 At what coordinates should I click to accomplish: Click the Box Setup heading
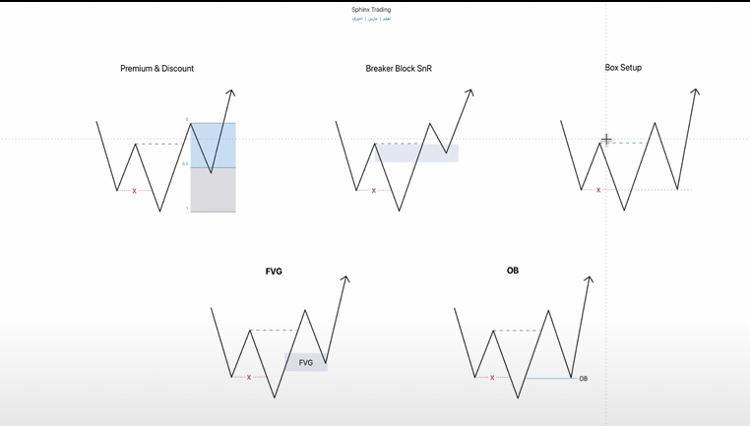[x=623, y=67]
